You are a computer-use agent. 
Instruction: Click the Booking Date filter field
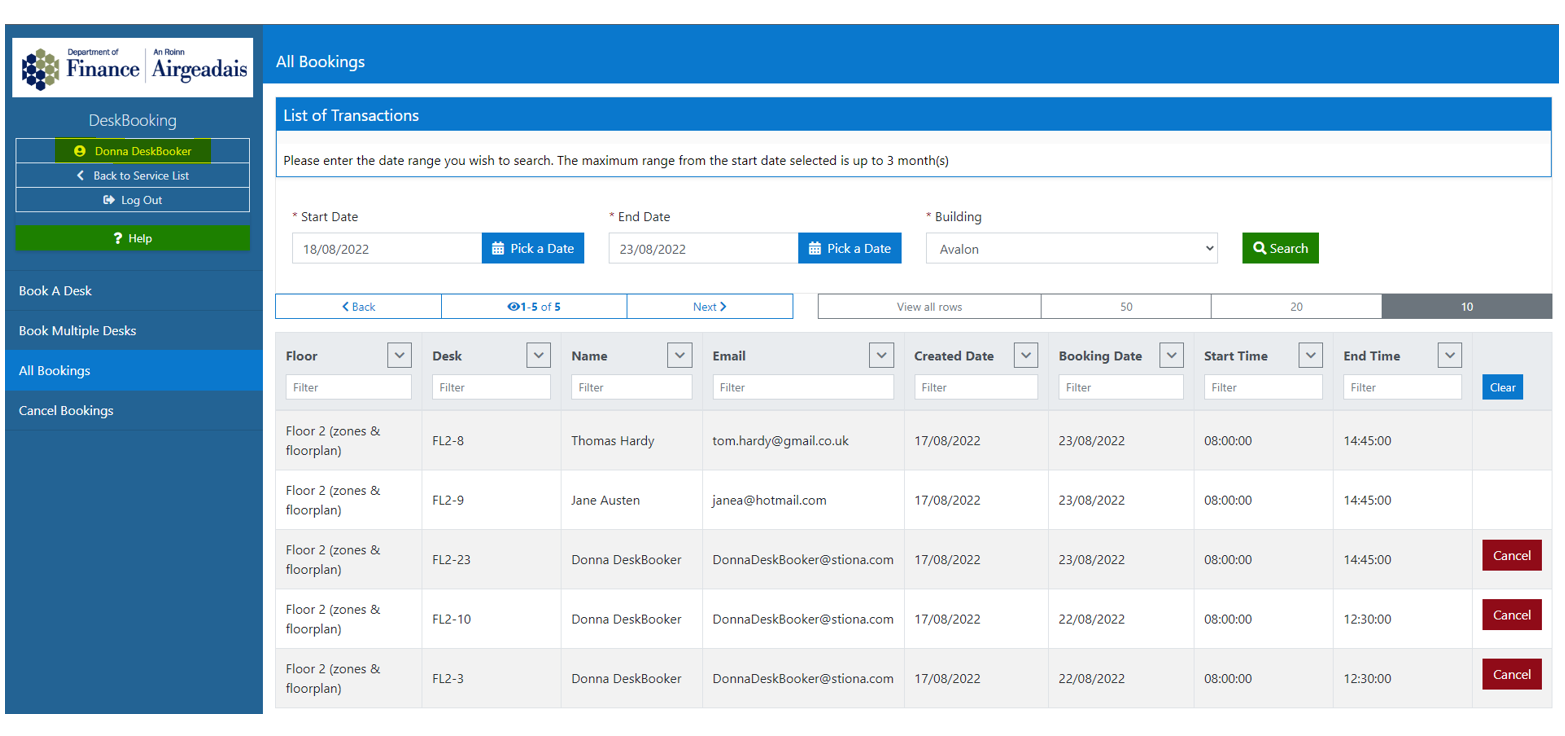pos(1121,387)
